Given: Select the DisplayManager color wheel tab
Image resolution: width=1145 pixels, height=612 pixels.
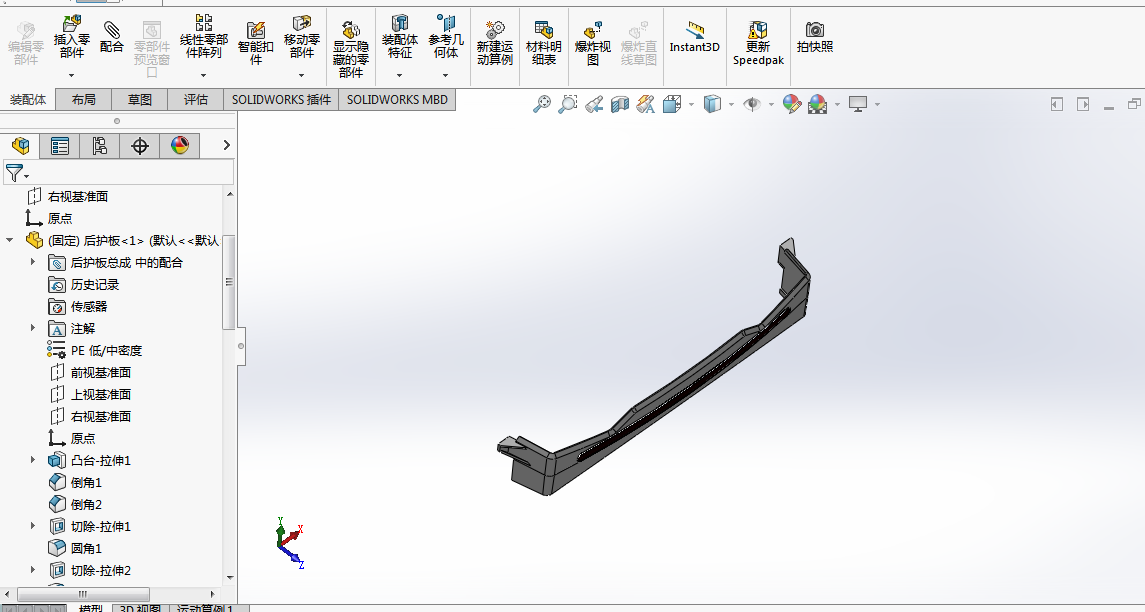Looking at the screenshot, I should pos(180,146).
